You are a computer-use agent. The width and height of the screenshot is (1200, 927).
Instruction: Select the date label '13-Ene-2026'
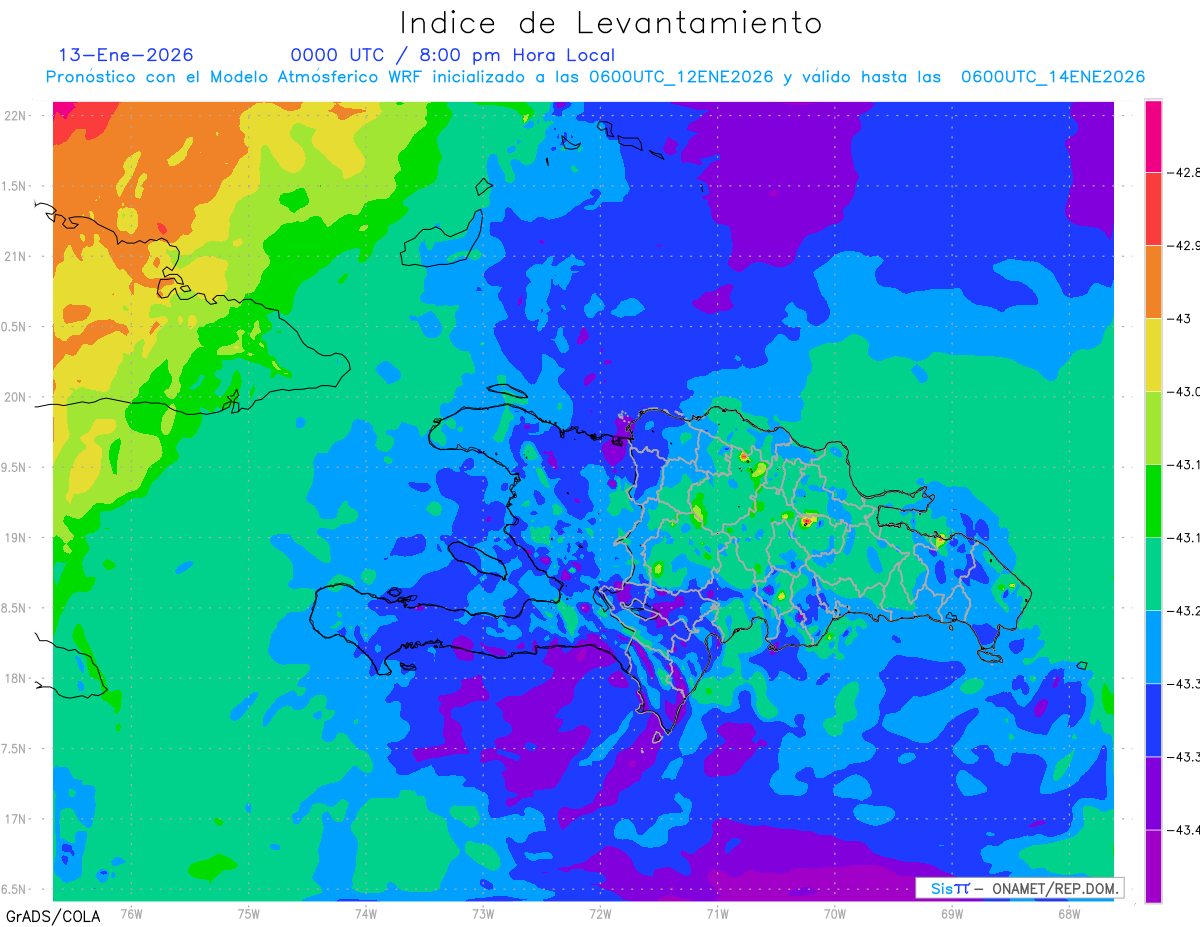pyautogui.click(x=126, y=55)
